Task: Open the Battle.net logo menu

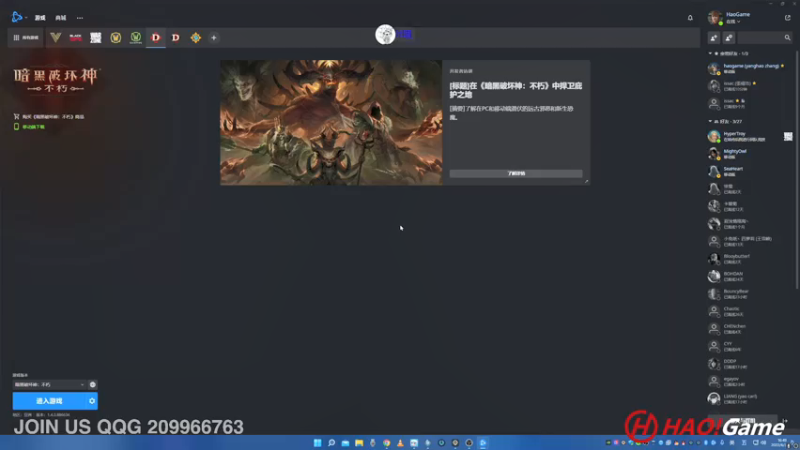Action: point(18,17)
